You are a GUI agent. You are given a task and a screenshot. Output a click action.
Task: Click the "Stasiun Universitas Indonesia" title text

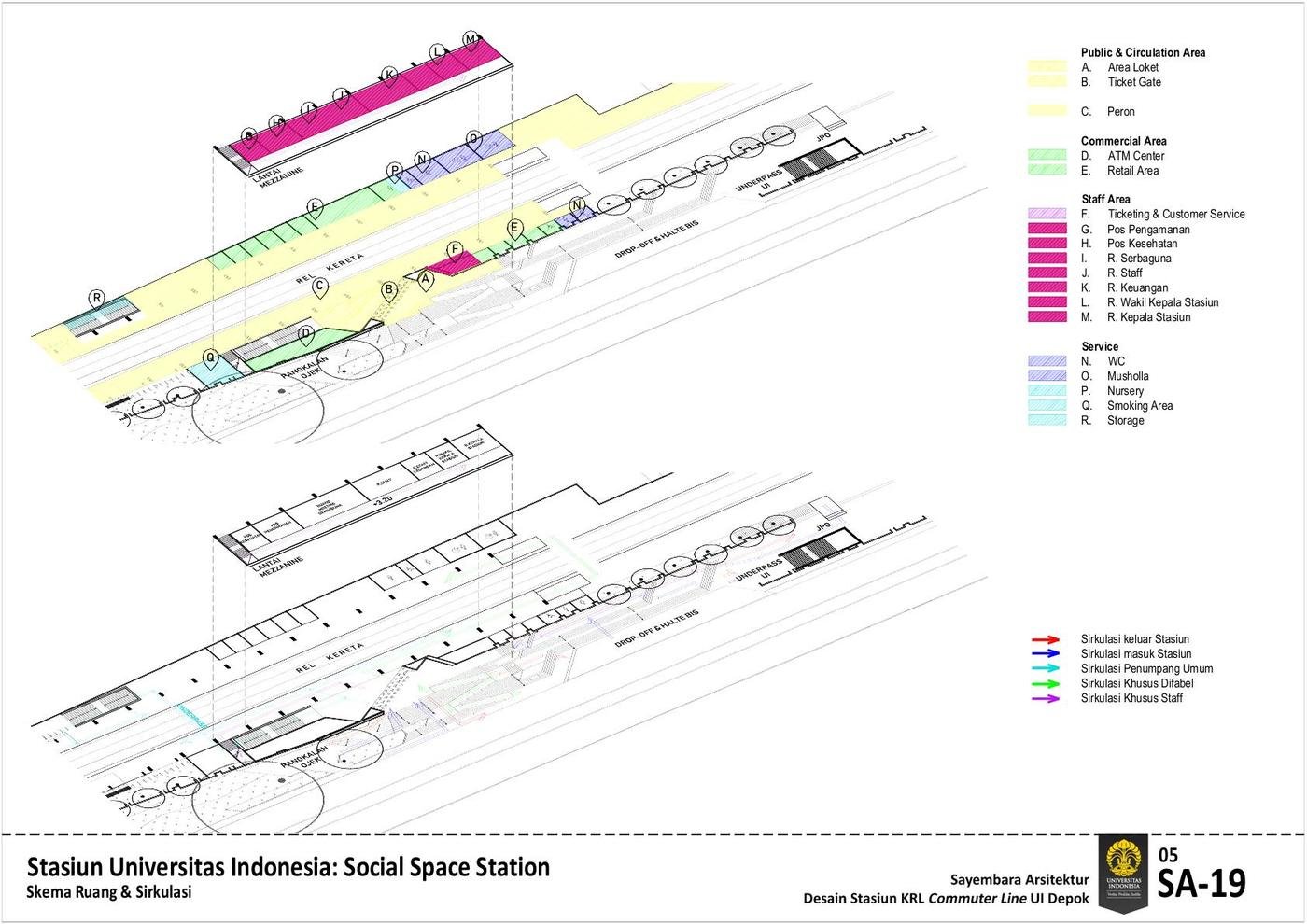[288, 867]
